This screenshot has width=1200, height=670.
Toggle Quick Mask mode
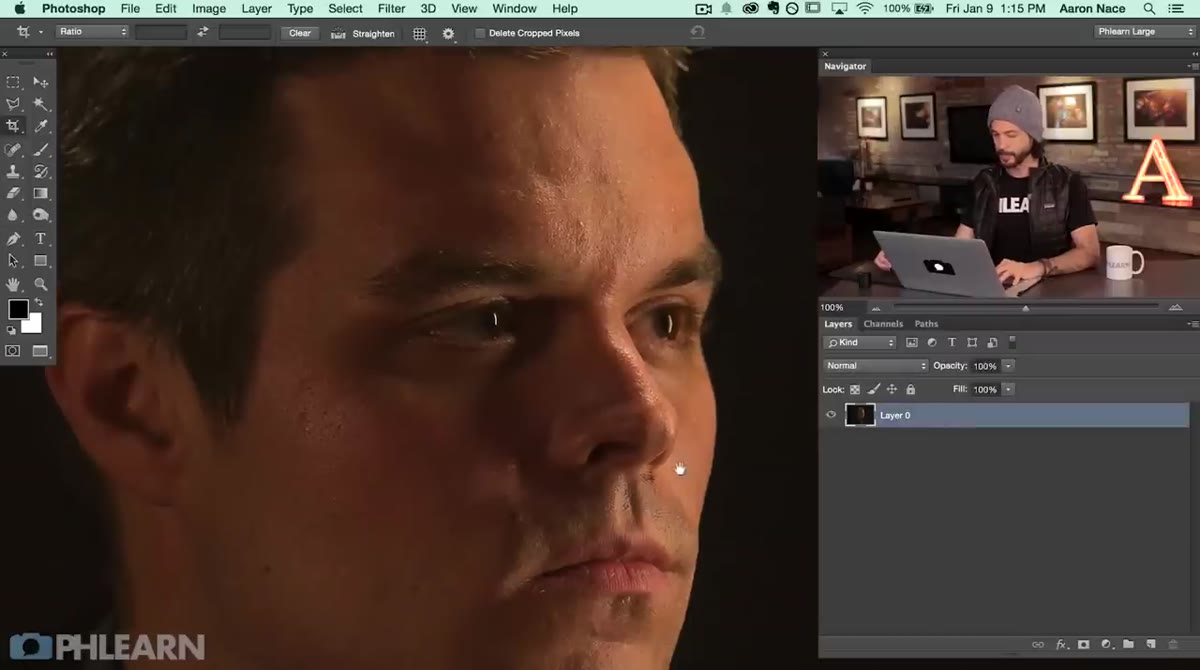pyautogui.click(x=13, y=351)
